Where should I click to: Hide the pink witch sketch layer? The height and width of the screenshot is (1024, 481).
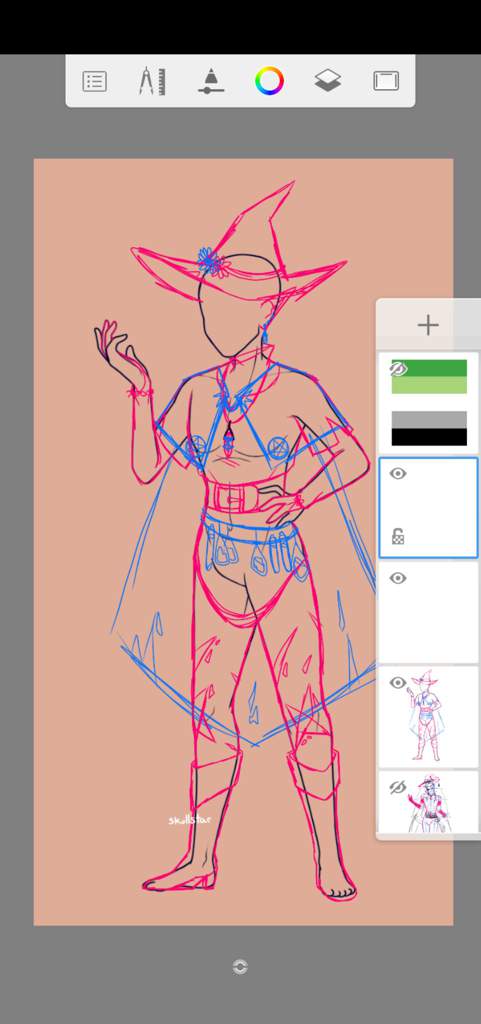click(397, 682)
